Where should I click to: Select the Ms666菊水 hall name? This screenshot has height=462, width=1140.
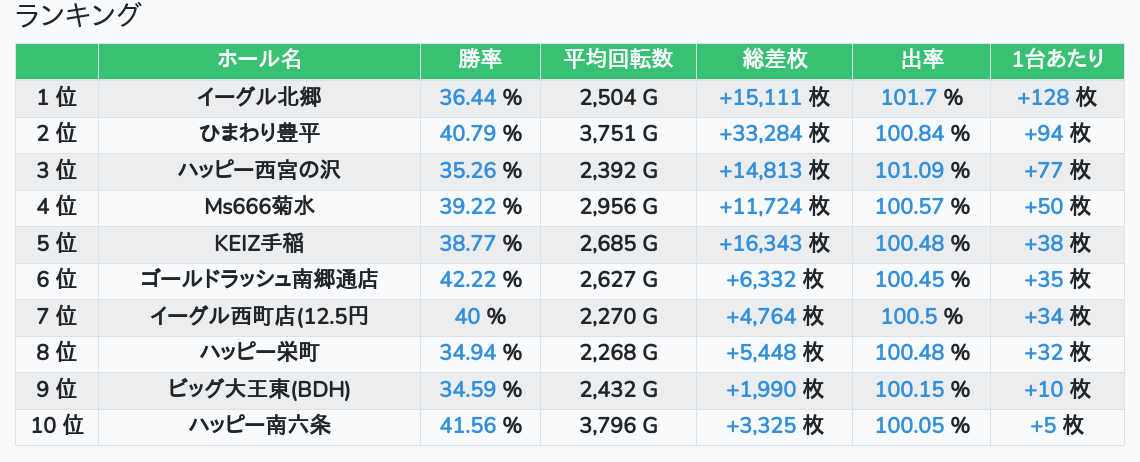[259, 207]
